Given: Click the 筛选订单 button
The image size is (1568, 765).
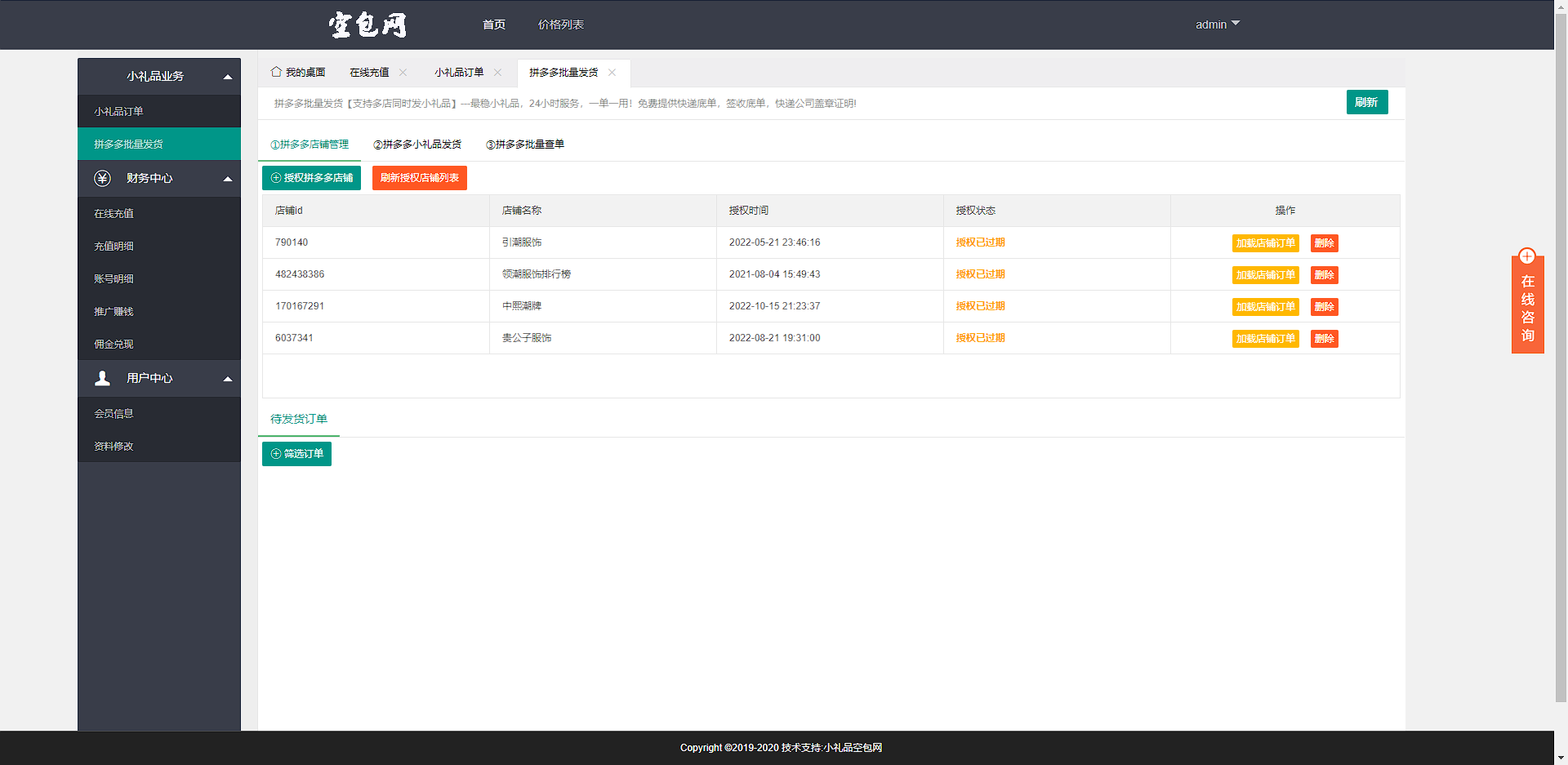Looking at the screenshot, I should pos(296,454).
